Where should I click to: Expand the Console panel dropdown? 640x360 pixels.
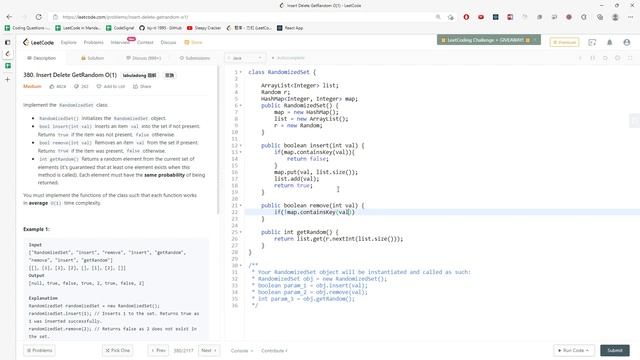242,351
